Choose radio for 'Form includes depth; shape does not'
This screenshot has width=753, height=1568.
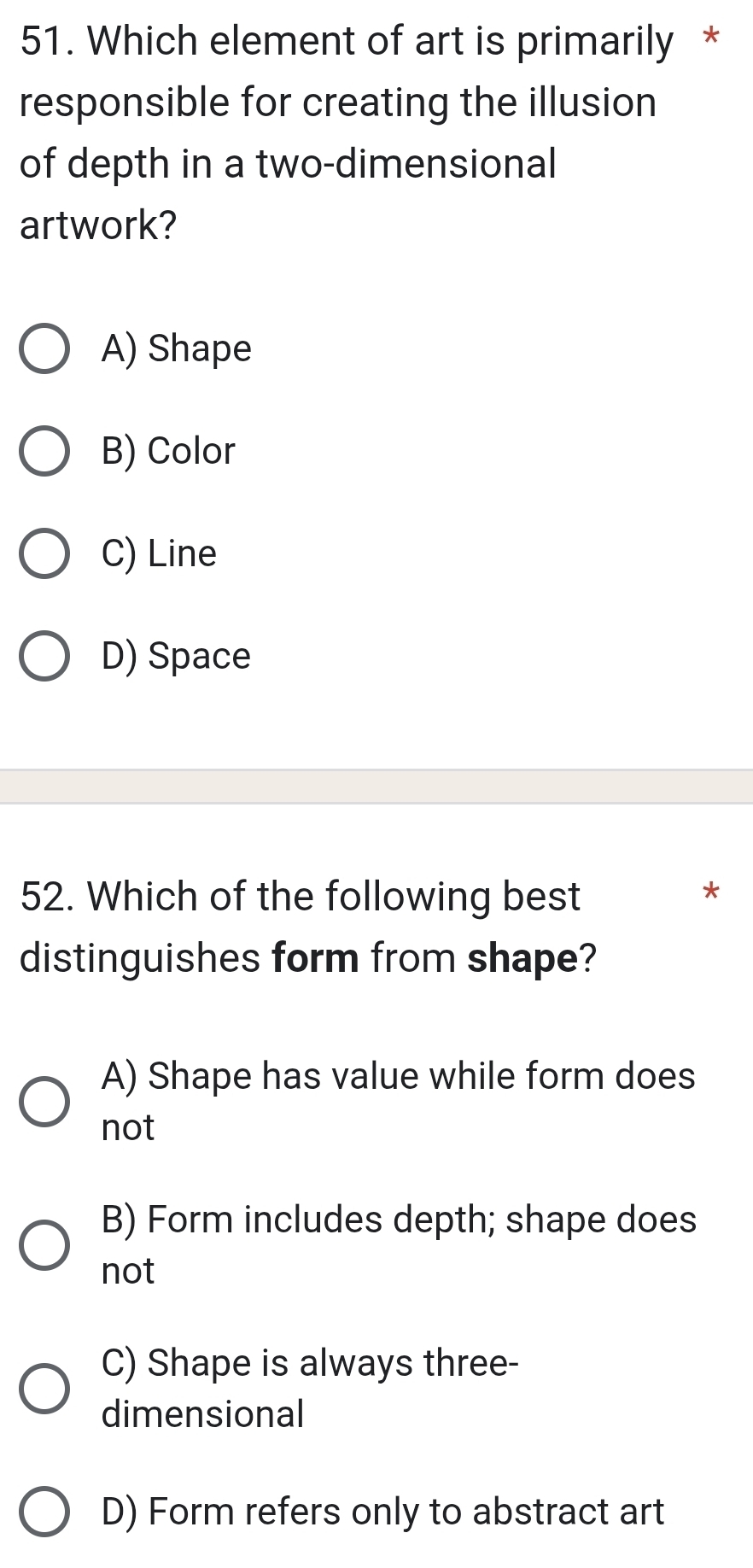click(x=44, y=1245)
